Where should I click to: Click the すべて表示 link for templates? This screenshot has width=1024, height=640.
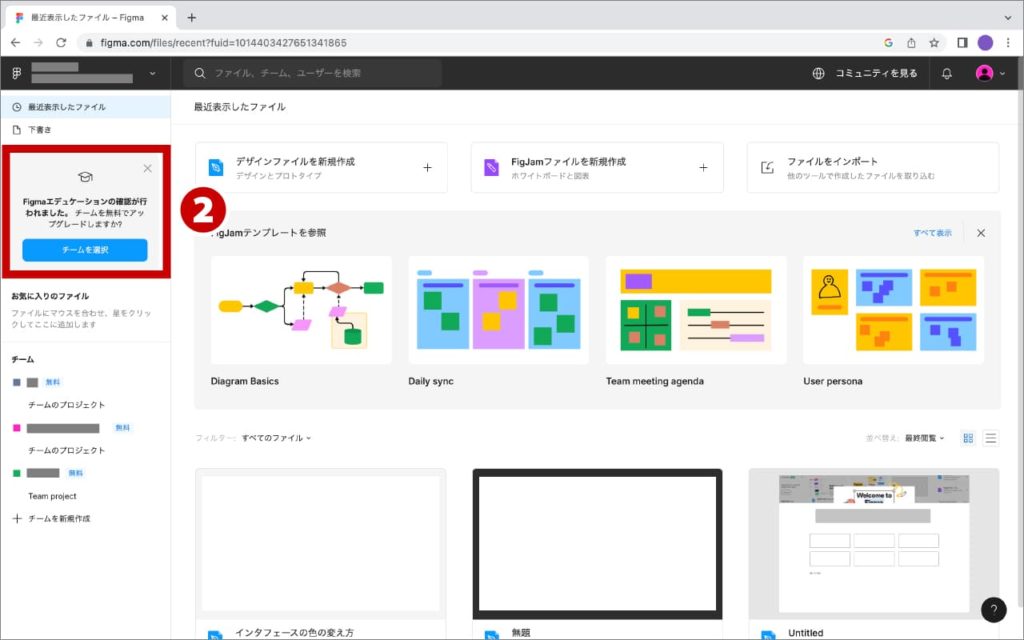tap(933, 233)
